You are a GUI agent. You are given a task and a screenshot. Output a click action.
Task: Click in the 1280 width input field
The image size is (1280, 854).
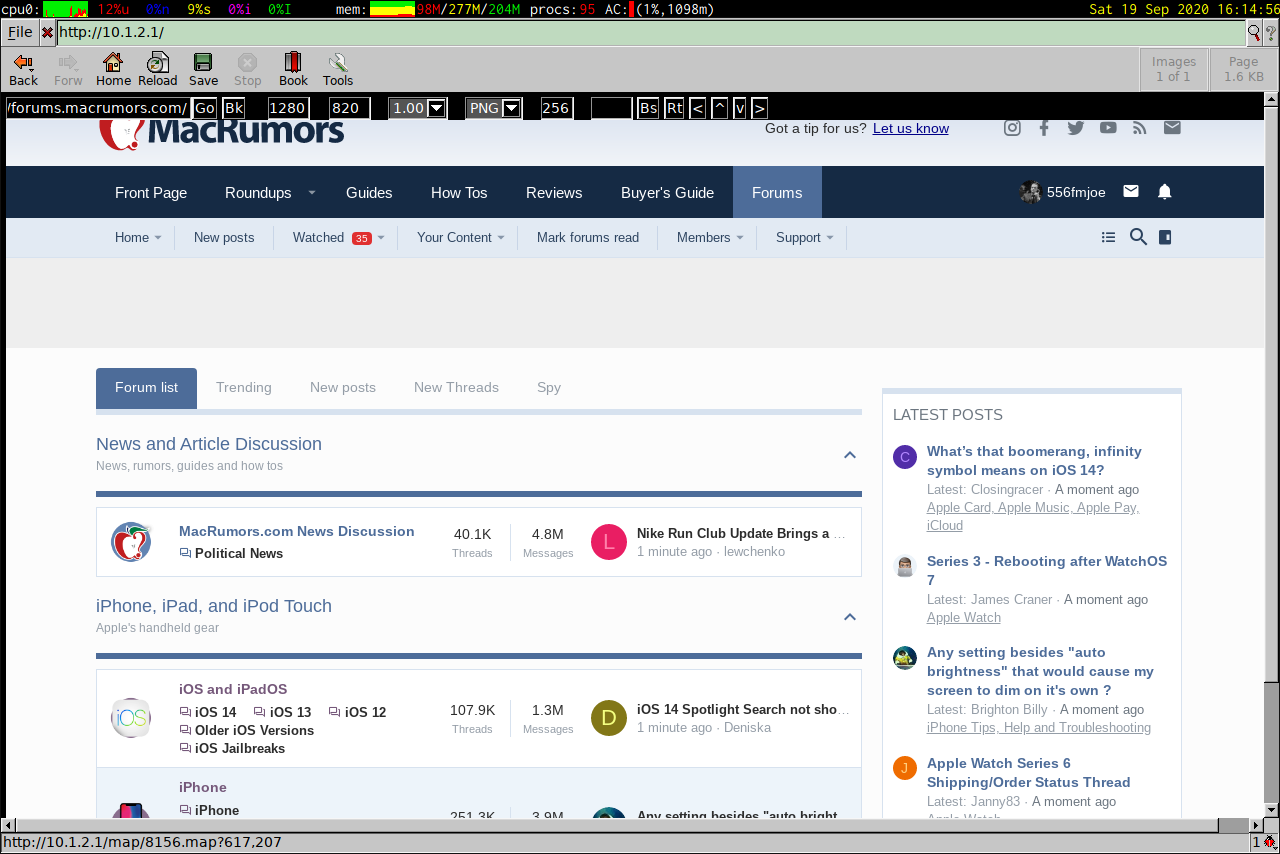[x=288, y=108]
